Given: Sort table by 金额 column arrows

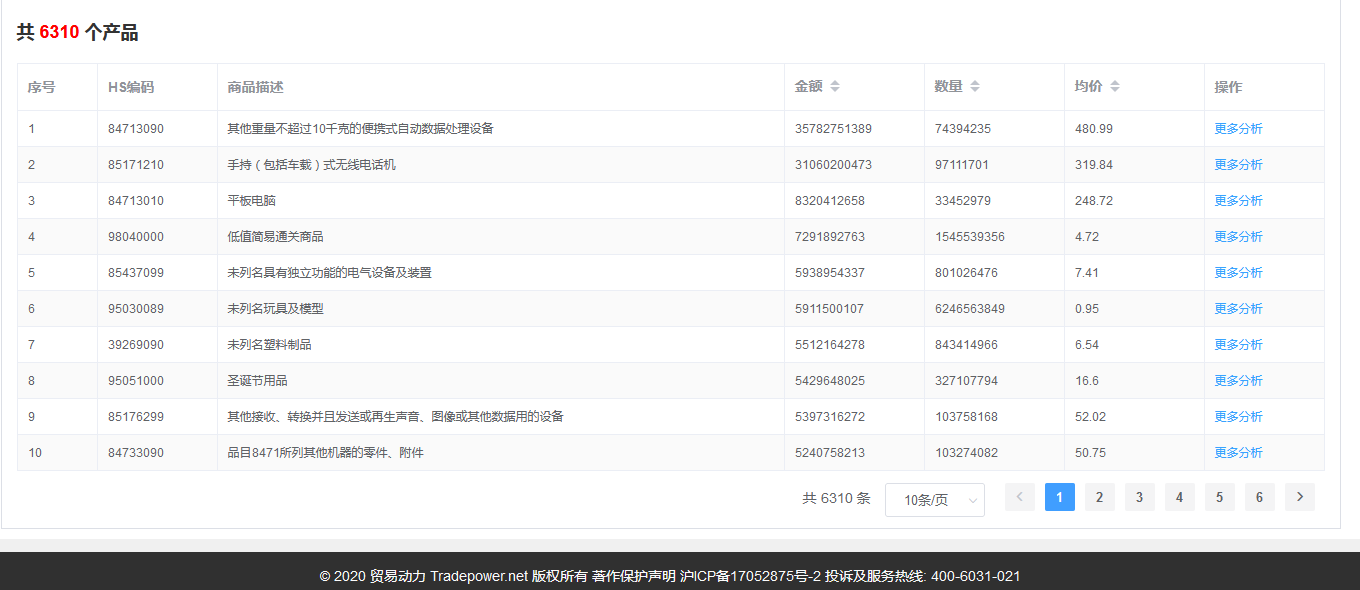Looking at the screenshot, I should click(x=835, y=87).
